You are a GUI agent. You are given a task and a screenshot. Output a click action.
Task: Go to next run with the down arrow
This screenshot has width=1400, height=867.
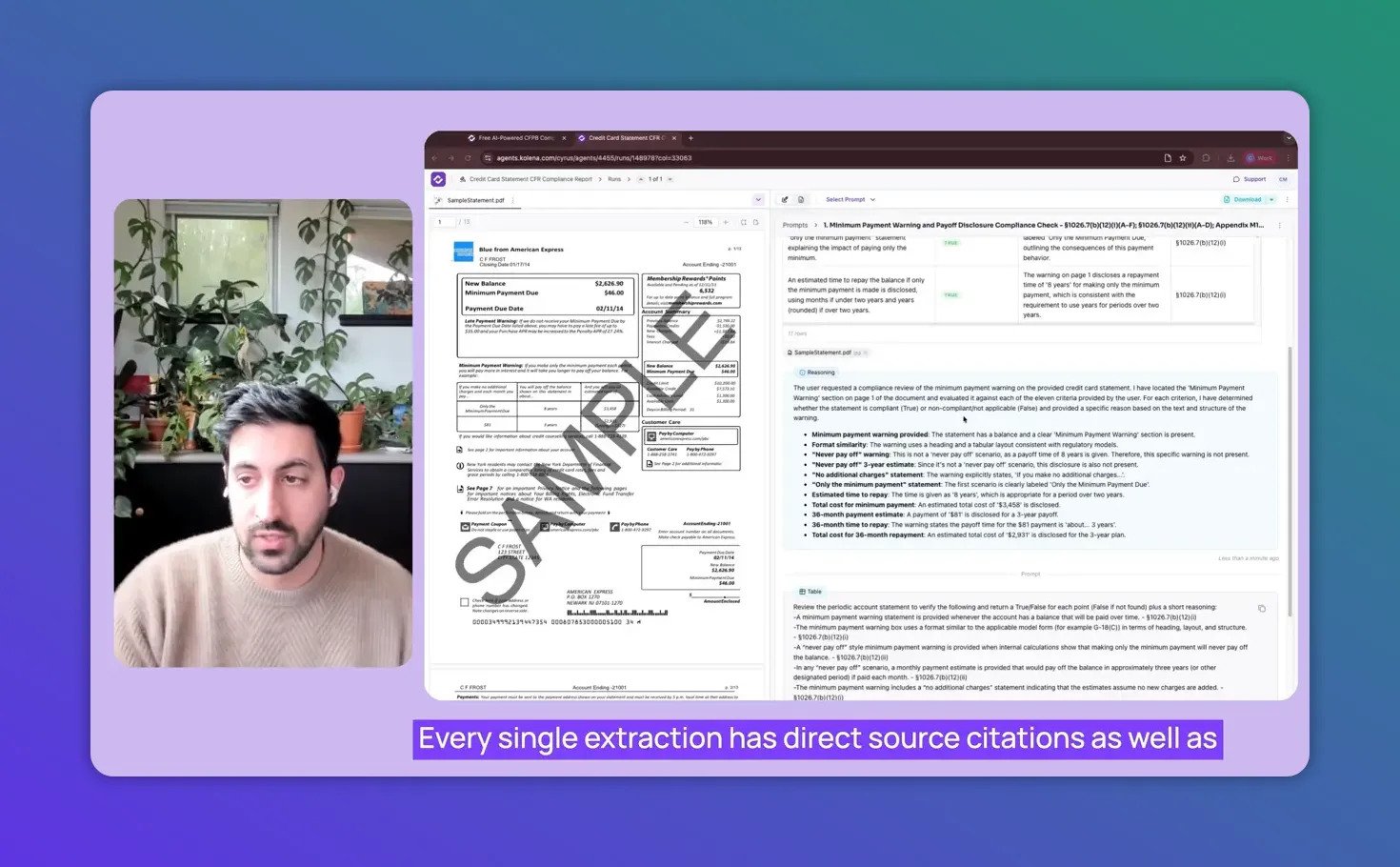(x=670, y=179)
